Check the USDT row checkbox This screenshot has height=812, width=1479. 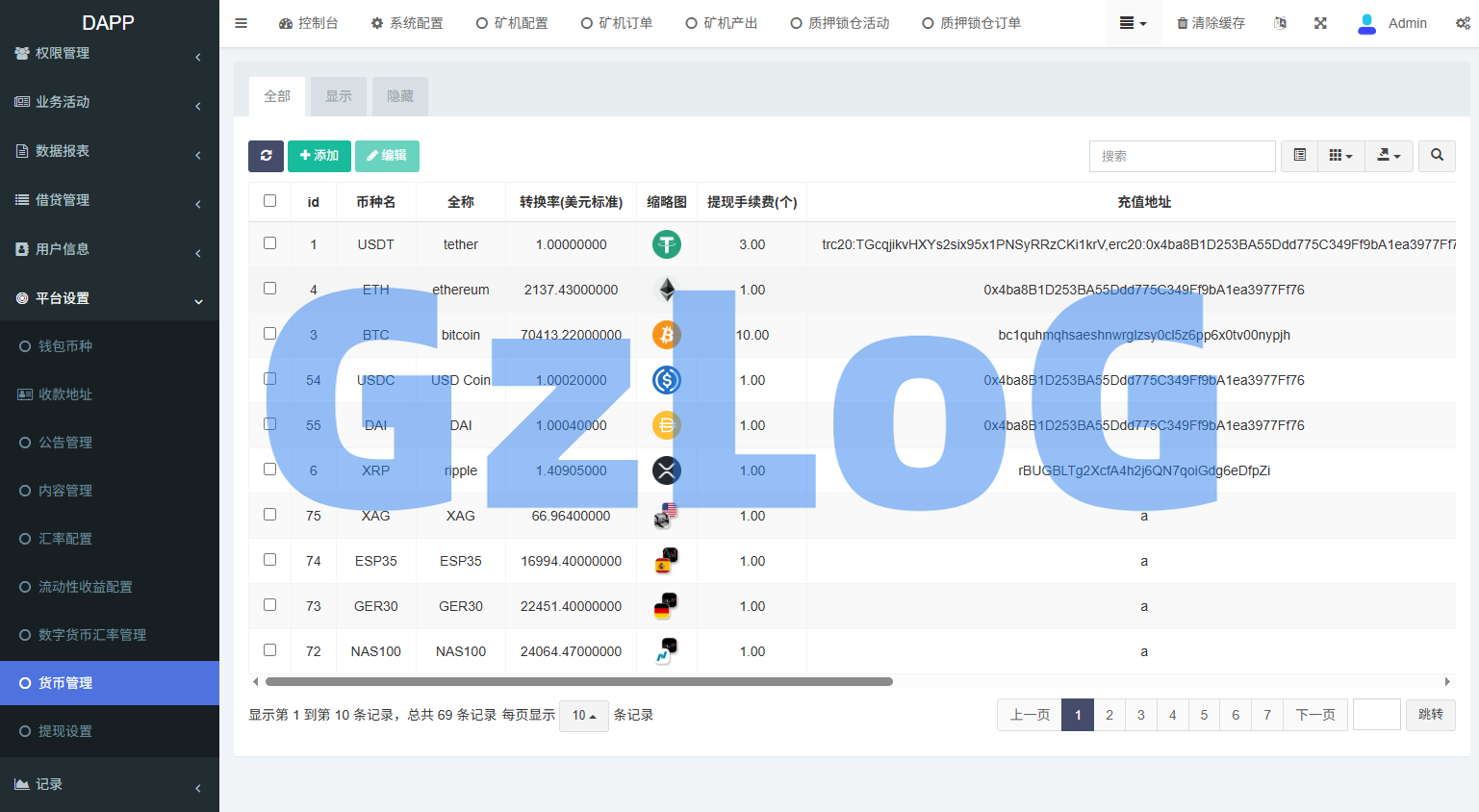click(269, 243)
